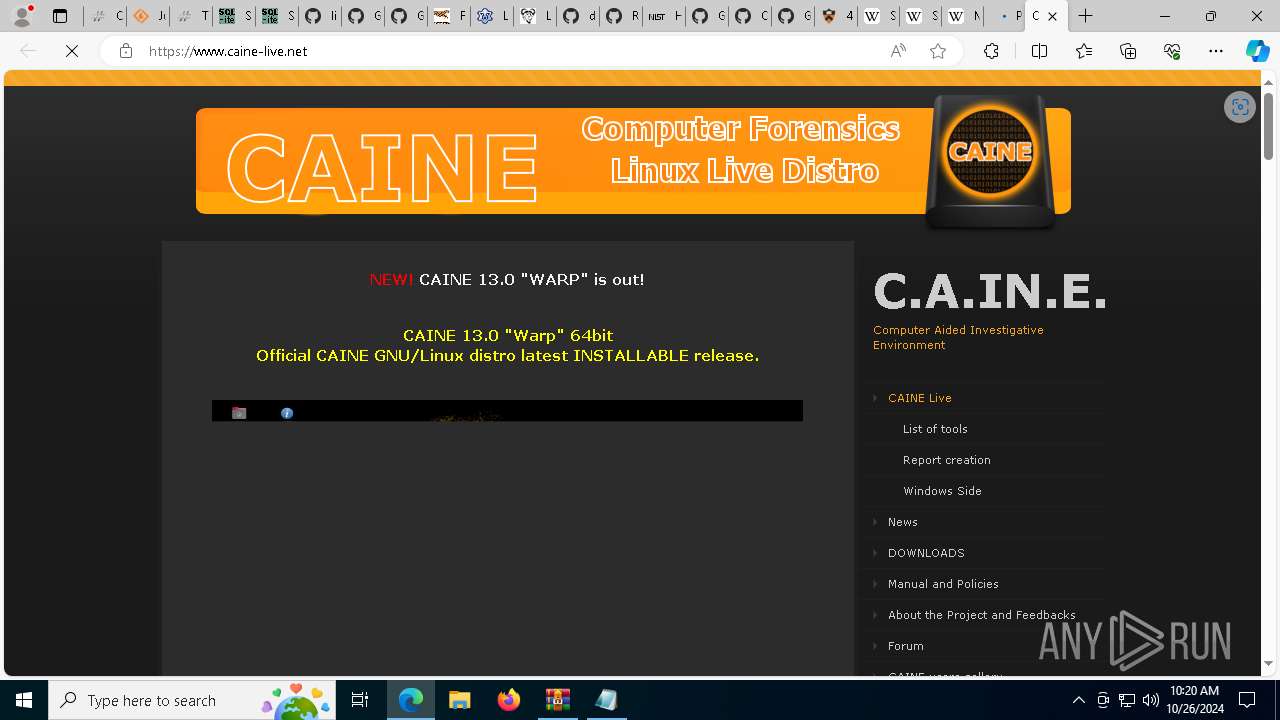This screenshot has height=720, width=1280.
Task: Open Manual and Policies page
Action: click(x=943, y=584)
